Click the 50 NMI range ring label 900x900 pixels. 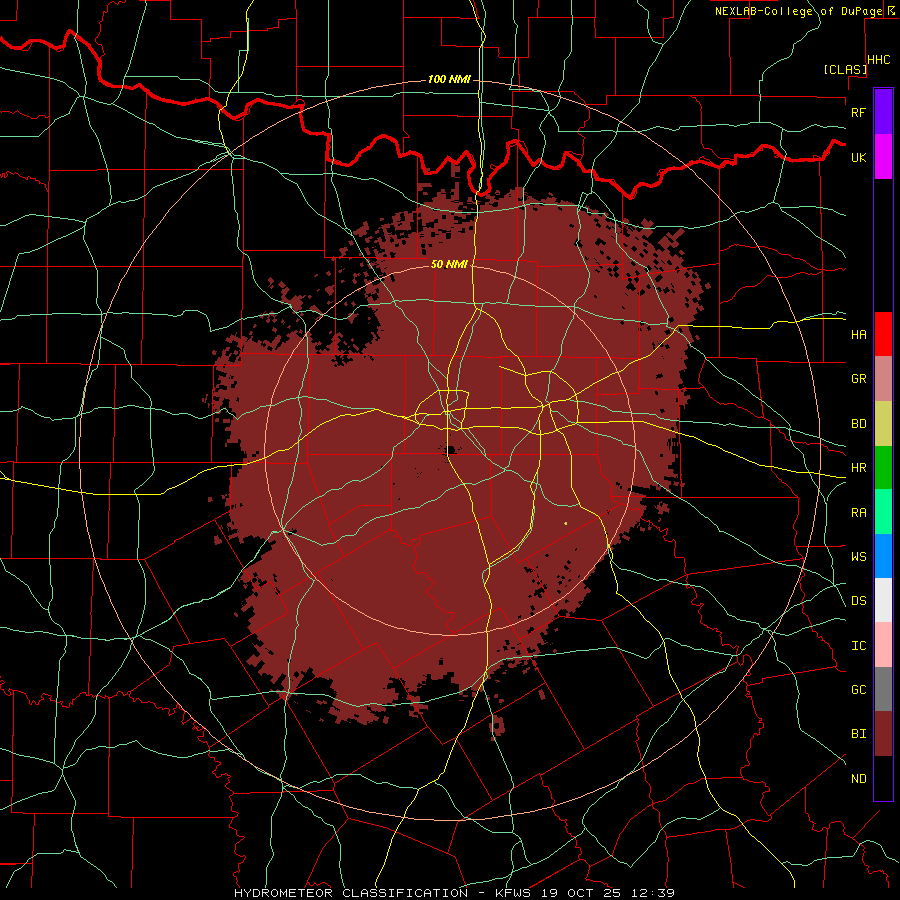(449, 264)
